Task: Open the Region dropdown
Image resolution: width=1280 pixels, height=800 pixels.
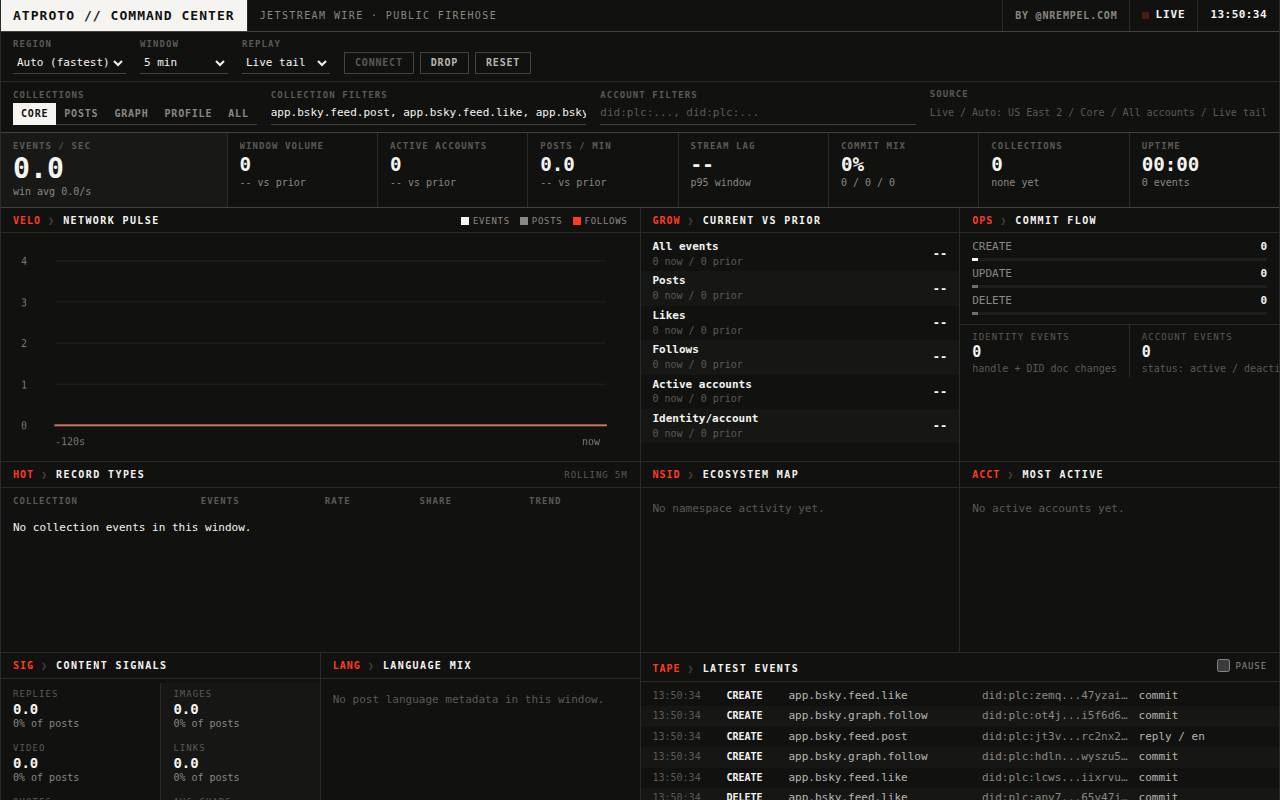Action: pos(70,62)
